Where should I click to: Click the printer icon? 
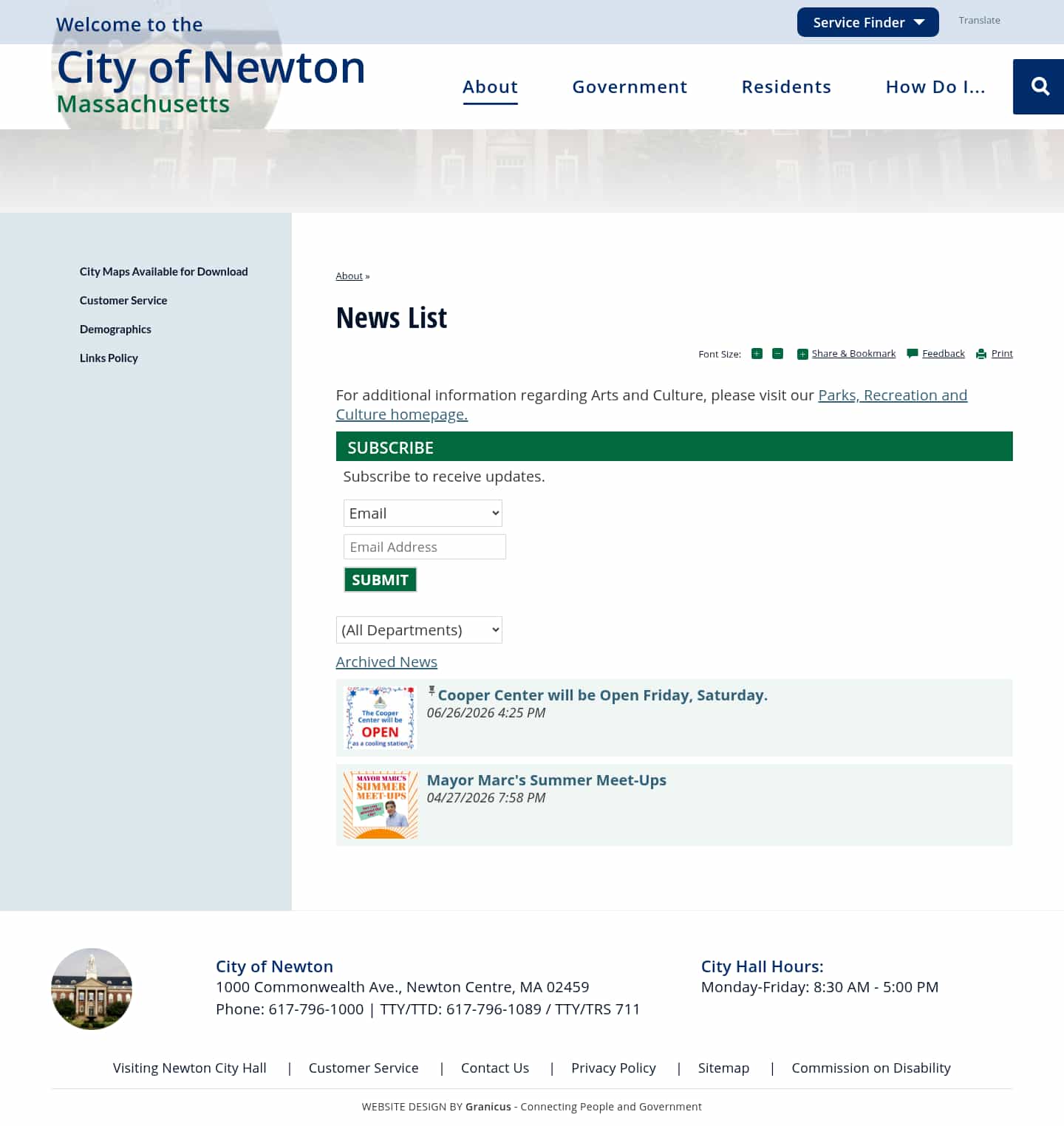point(981,355)
